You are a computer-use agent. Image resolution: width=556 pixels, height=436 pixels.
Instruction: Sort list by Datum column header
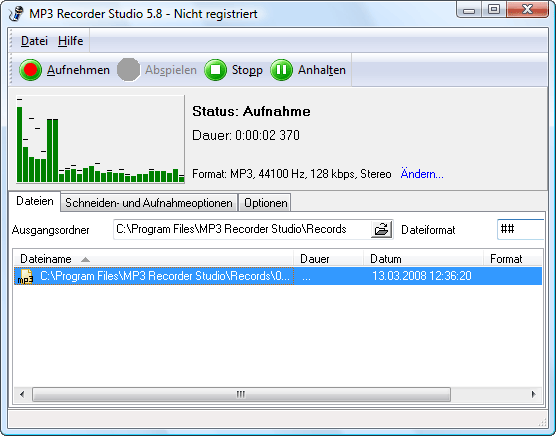click(x=424, y=259)
